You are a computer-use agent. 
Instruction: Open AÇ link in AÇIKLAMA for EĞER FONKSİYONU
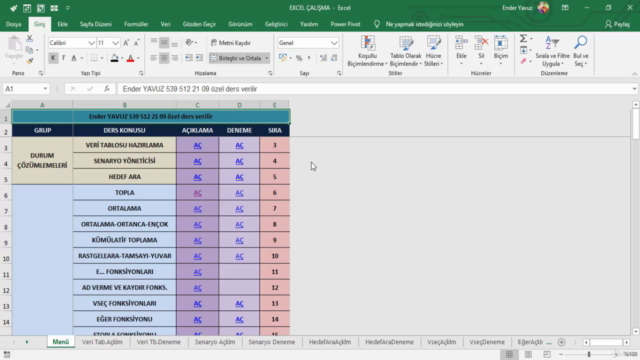pos(198,320)
